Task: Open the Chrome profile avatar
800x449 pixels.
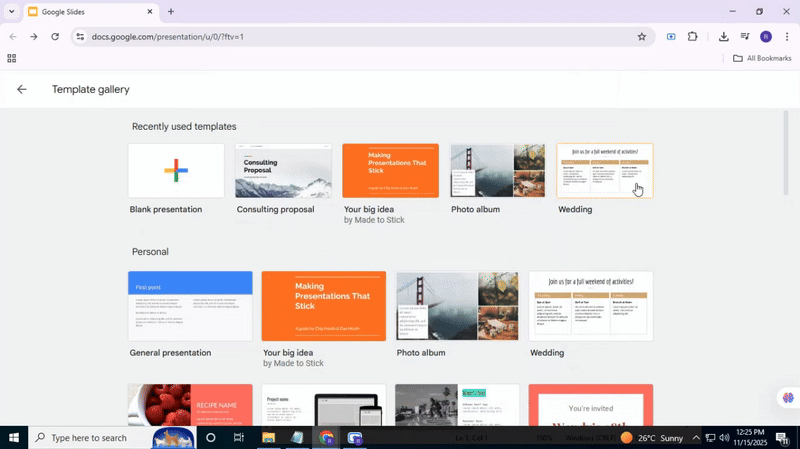Action: pos(765,37)
